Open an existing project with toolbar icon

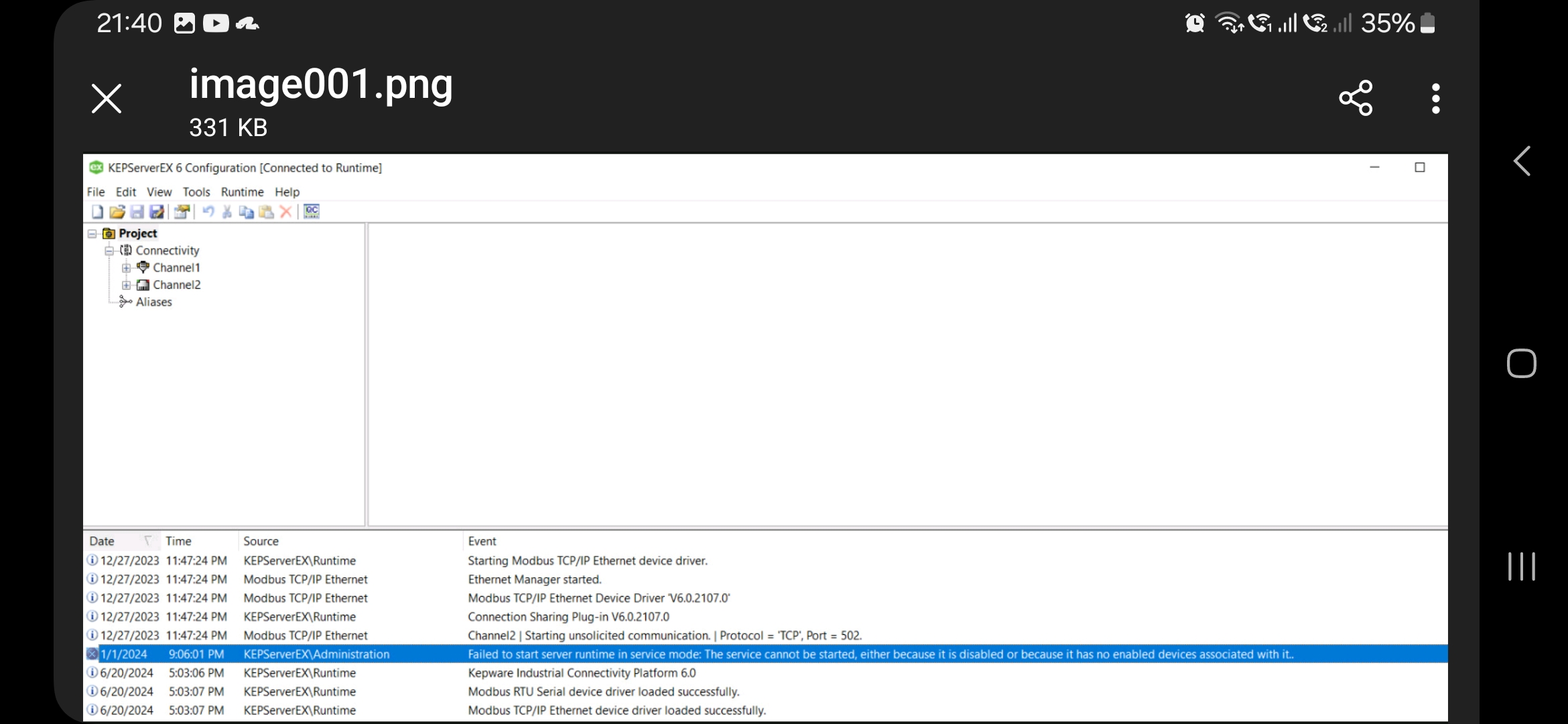pyautogui.click(x=117, y=212)
